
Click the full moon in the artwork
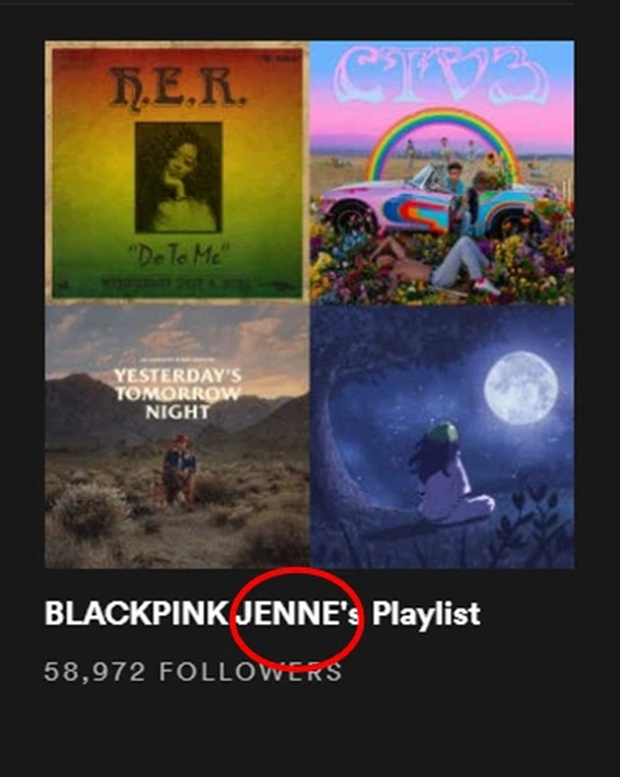(x=521, y=388)
